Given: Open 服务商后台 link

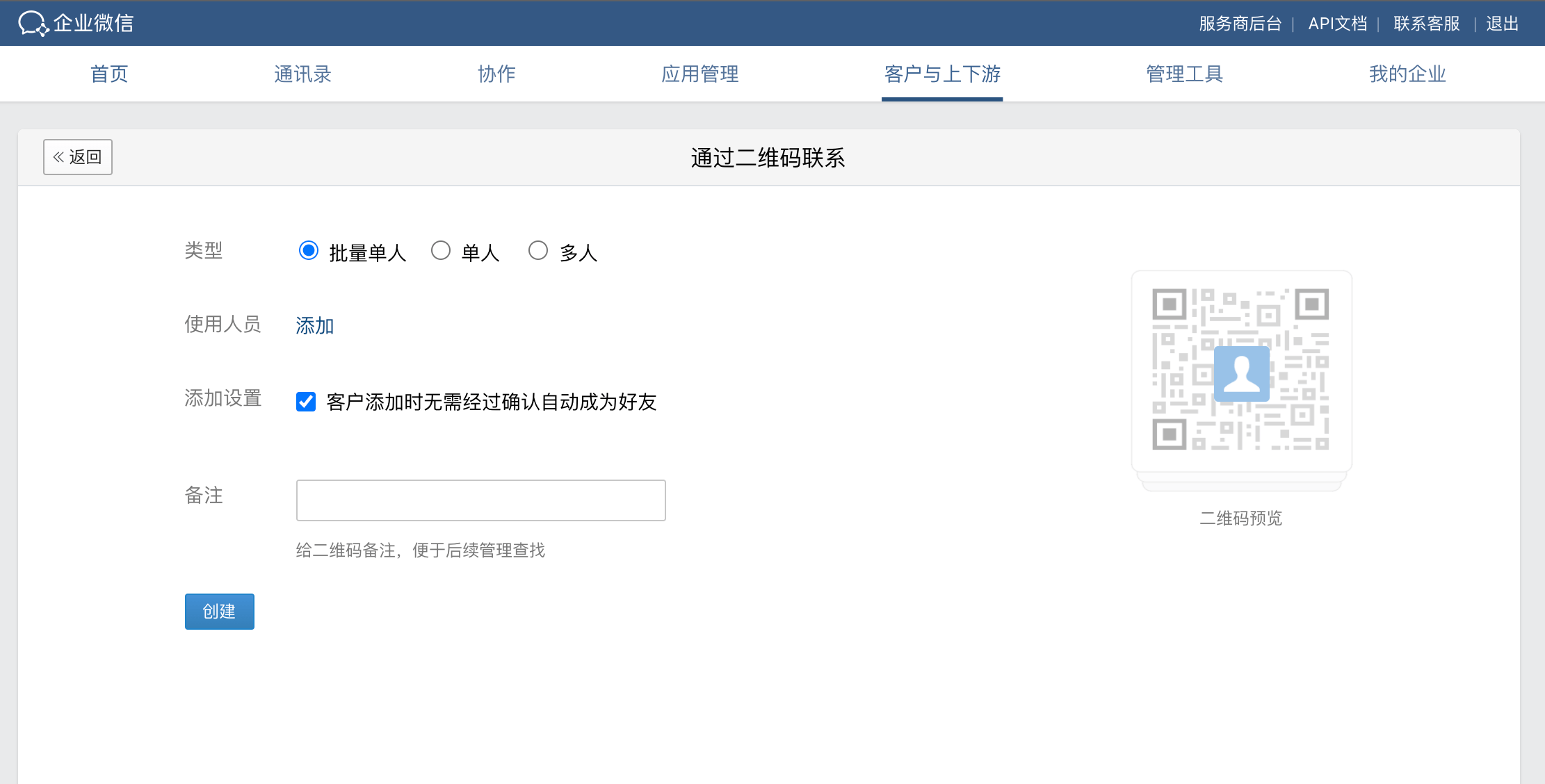Looking at the screenshot, I should 1240,24.
